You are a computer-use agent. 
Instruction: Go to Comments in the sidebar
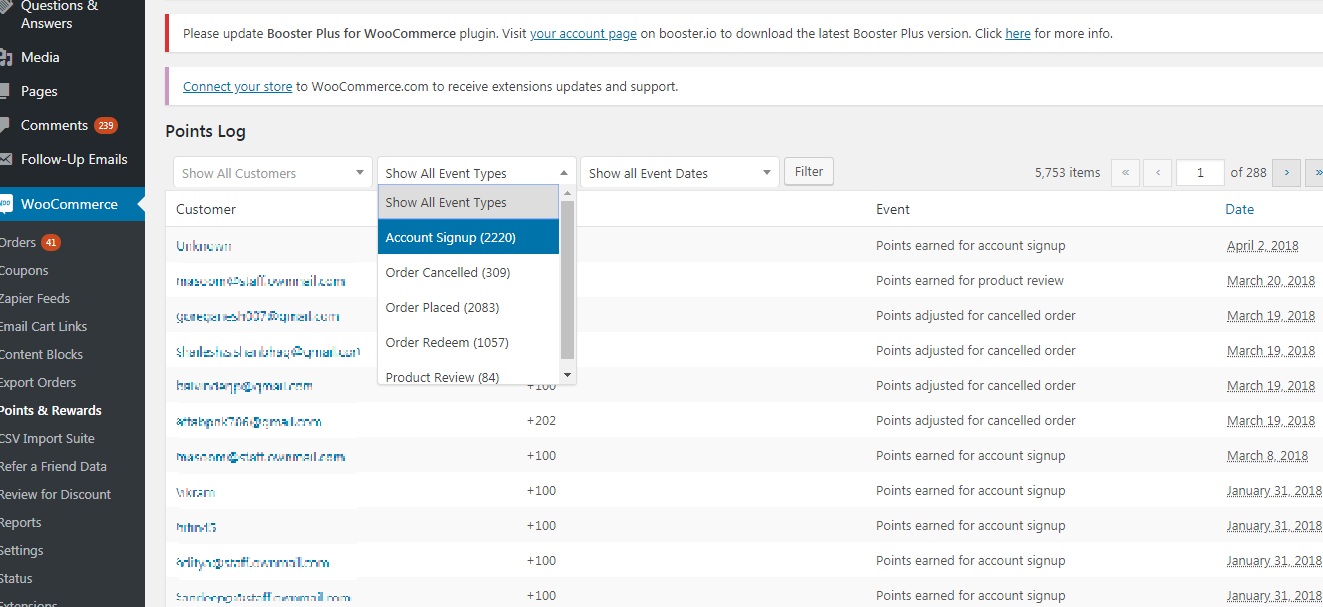(x=54, y=125)
